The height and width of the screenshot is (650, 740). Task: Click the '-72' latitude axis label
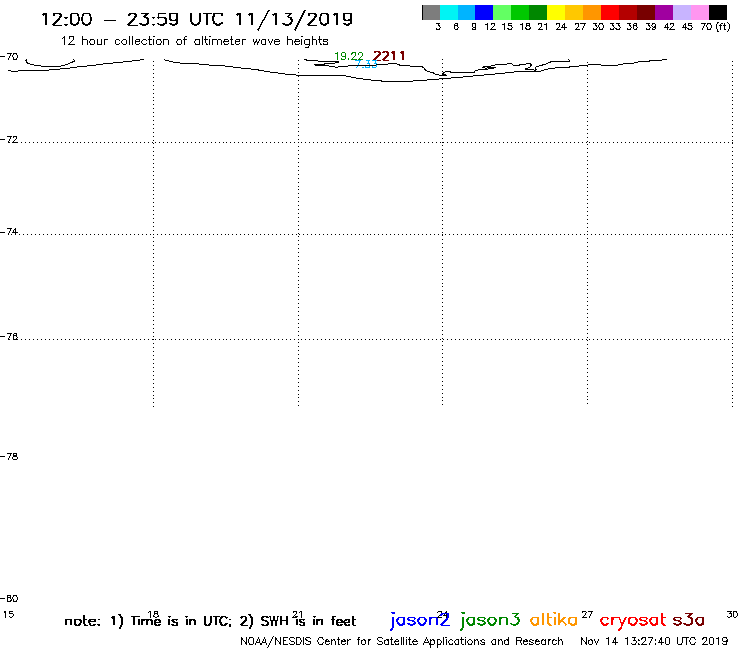tap(9, 140)
